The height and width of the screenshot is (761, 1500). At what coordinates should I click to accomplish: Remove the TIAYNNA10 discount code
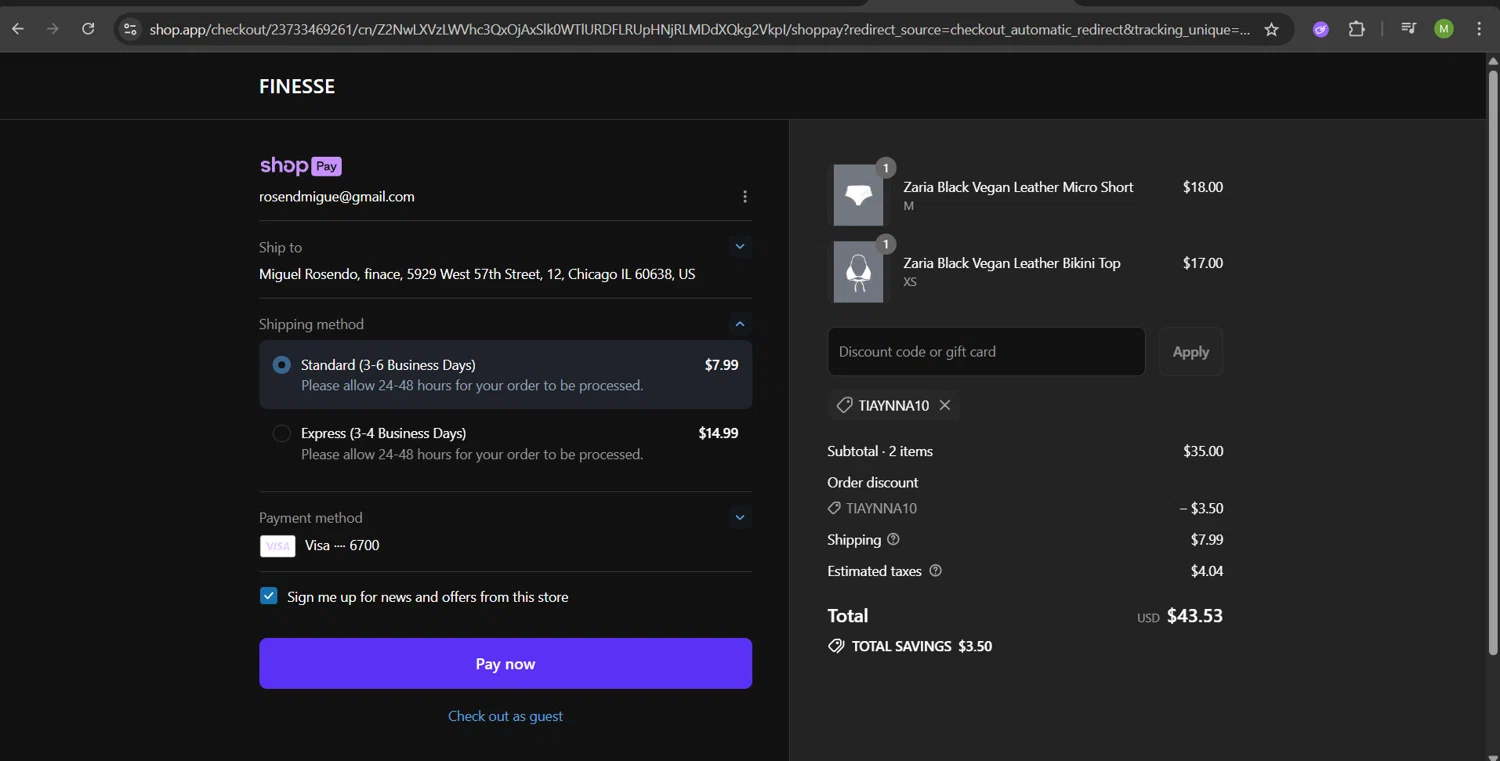coord(945,405)
